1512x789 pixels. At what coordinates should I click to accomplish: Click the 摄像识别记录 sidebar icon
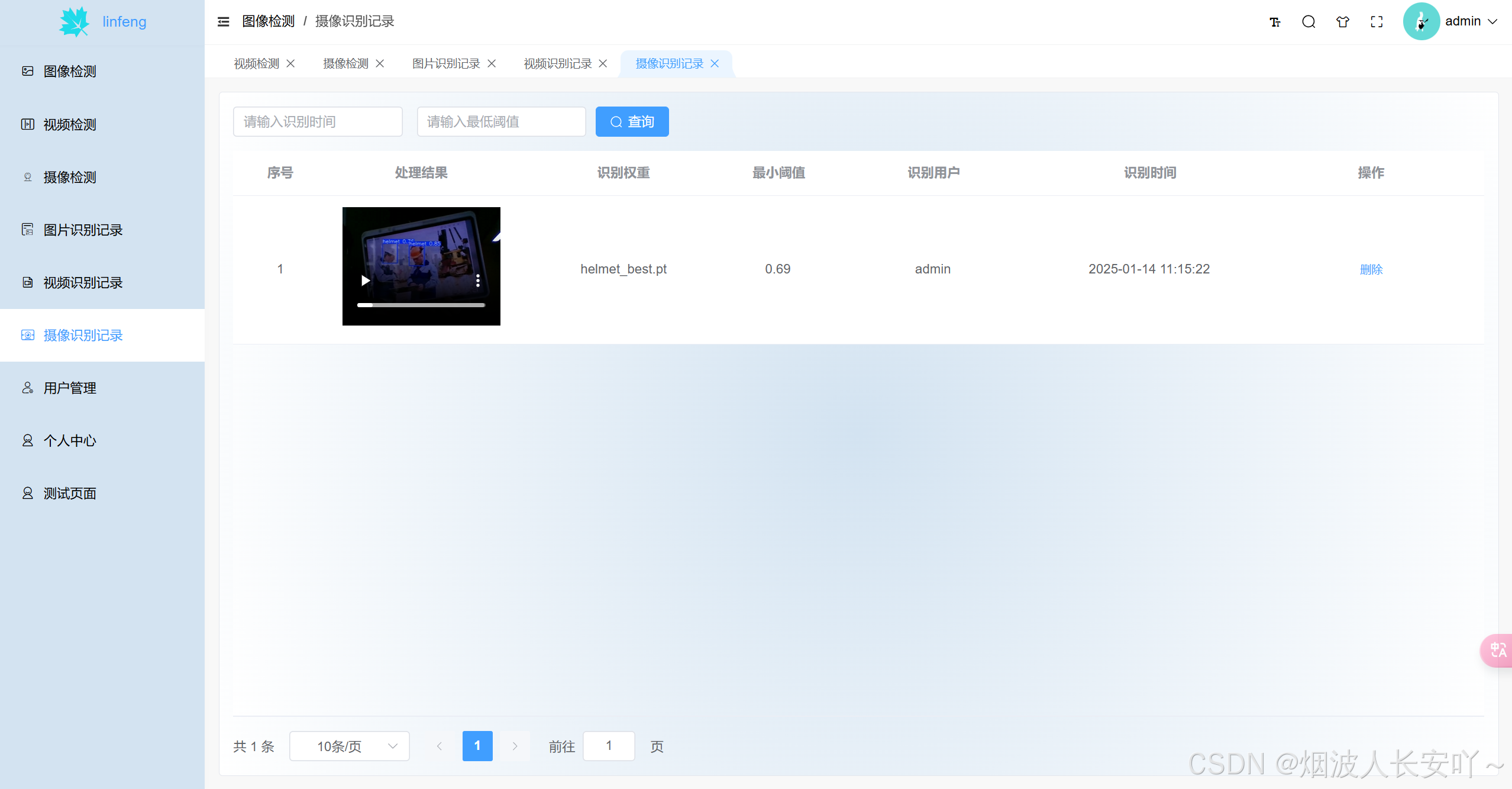click(28, 335)
